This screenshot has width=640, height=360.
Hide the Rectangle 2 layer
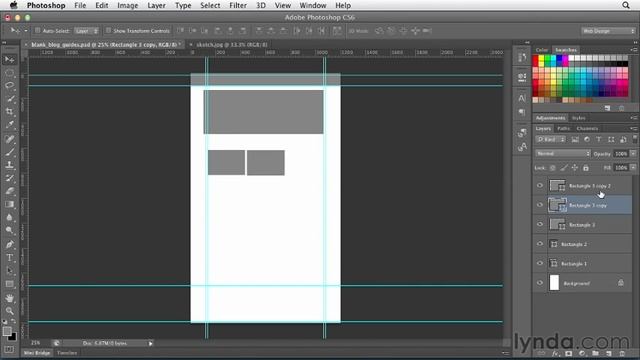coord(540,244)
